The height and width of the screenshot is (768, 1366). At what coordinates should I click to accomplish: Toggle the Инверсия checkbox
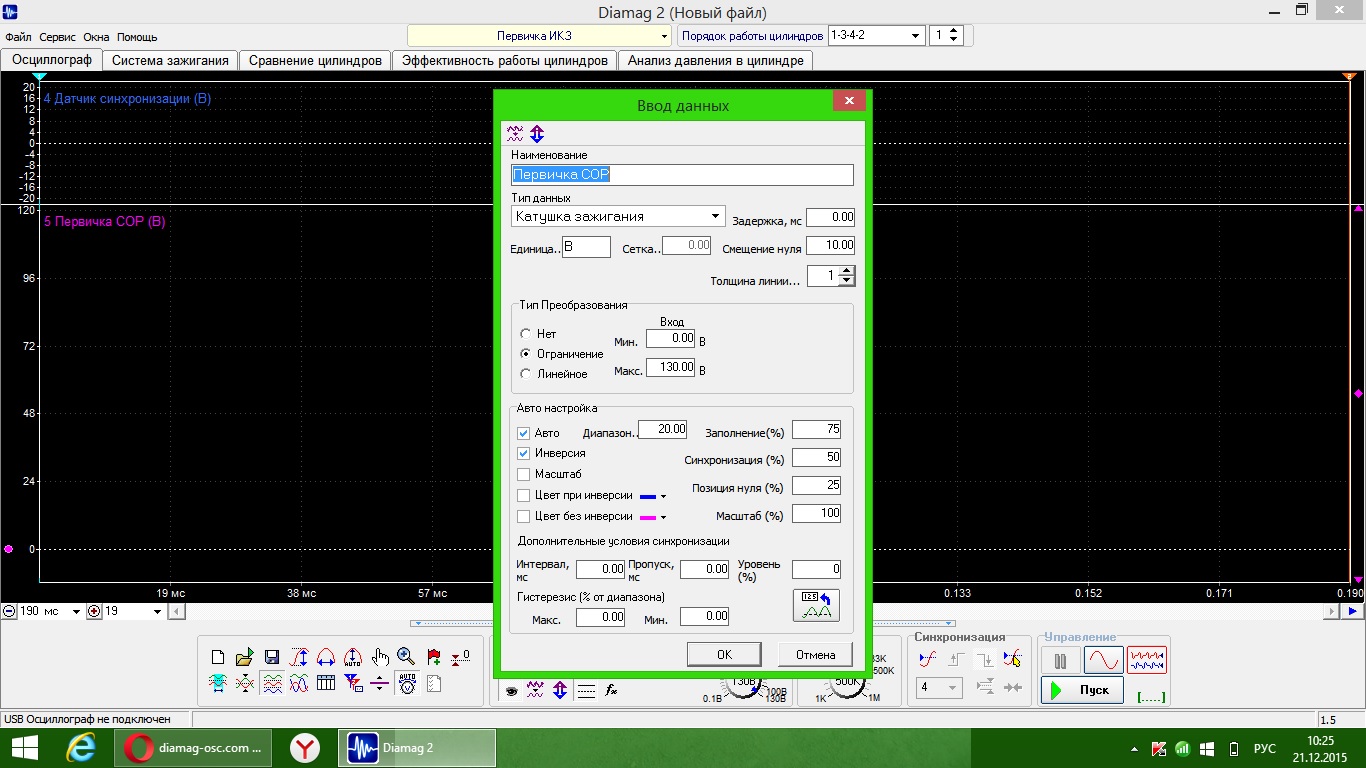point(523,454)
